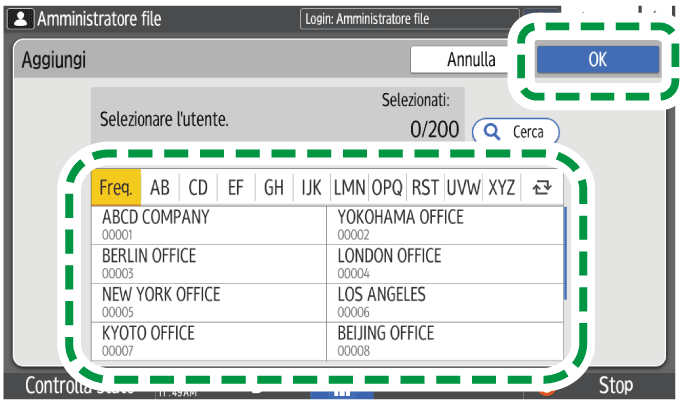Click the Login: Amministratore file field
Viewport: 691px width, 404px height.
click(x=410, y=19)
